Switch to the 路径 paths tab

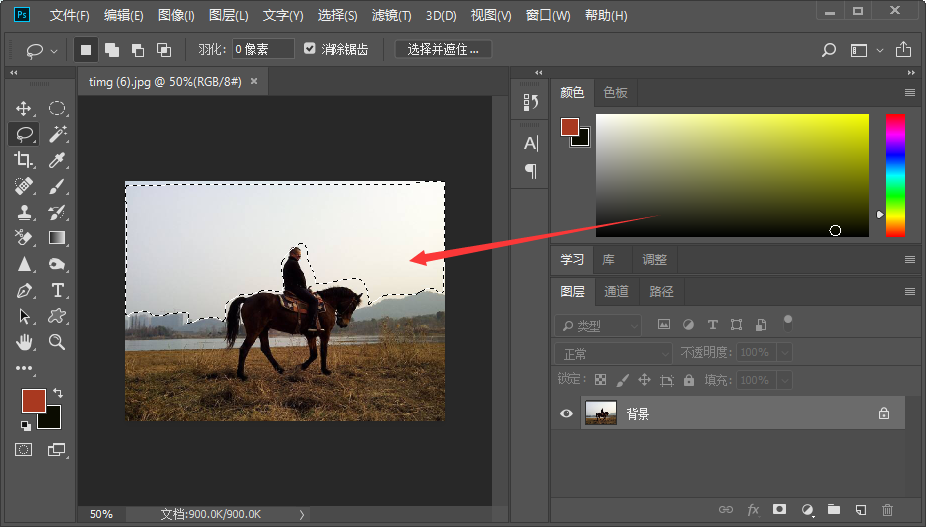click(661, 291)
